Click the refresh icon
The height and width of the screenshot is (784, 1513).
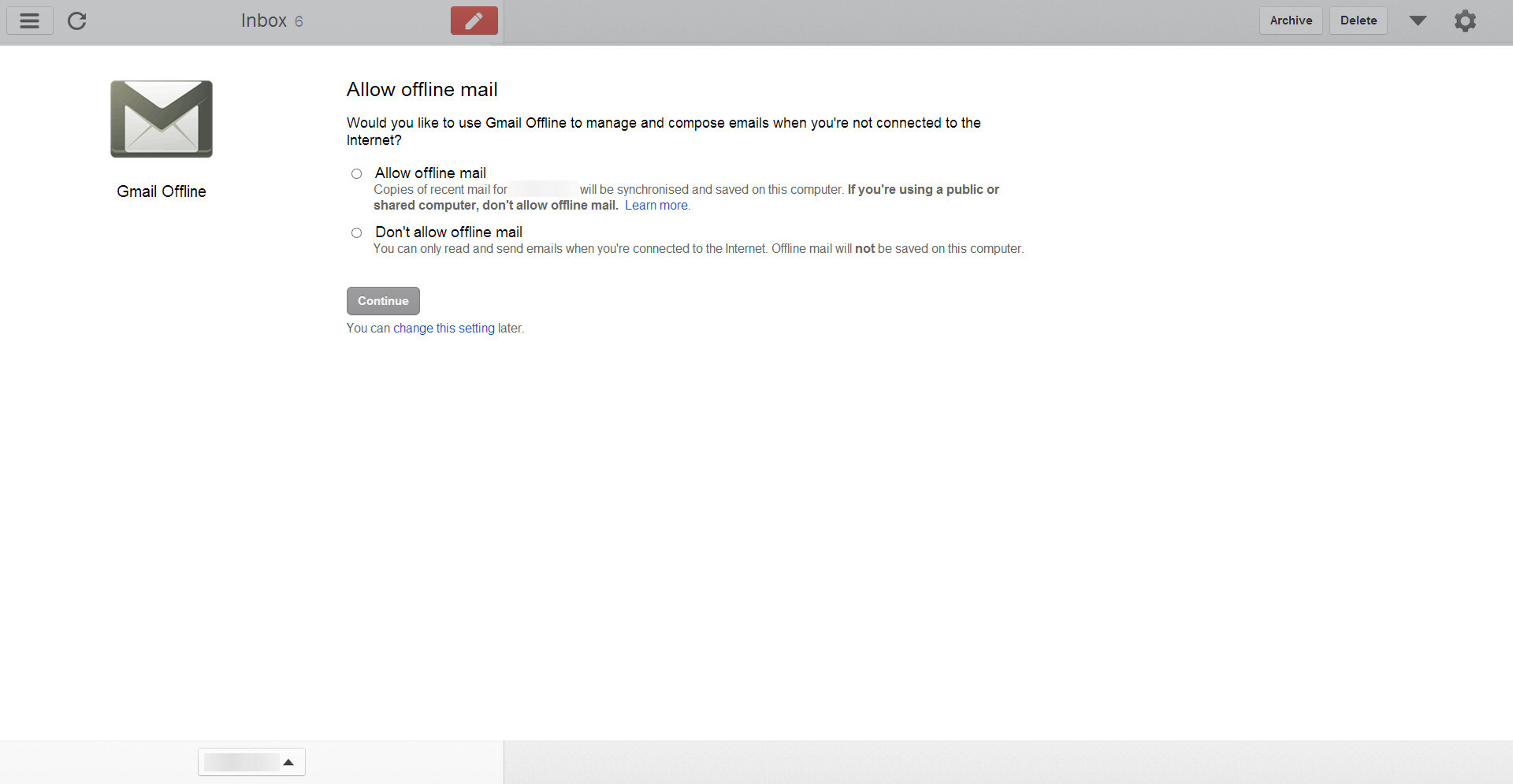[x=76, y=20]
